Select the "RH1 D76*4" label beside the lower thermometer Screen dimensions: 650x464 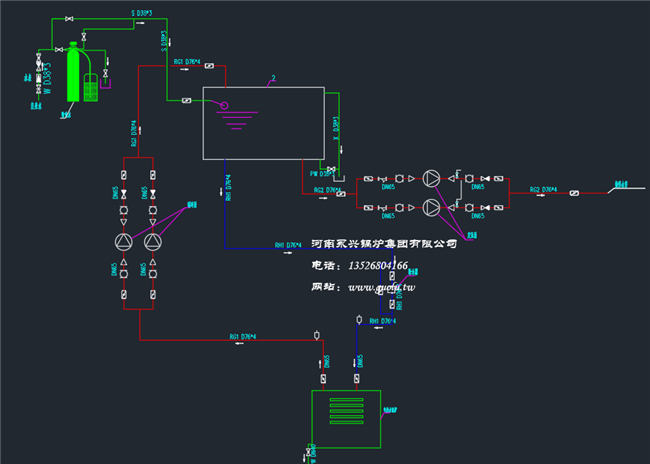tap(383, 321)
